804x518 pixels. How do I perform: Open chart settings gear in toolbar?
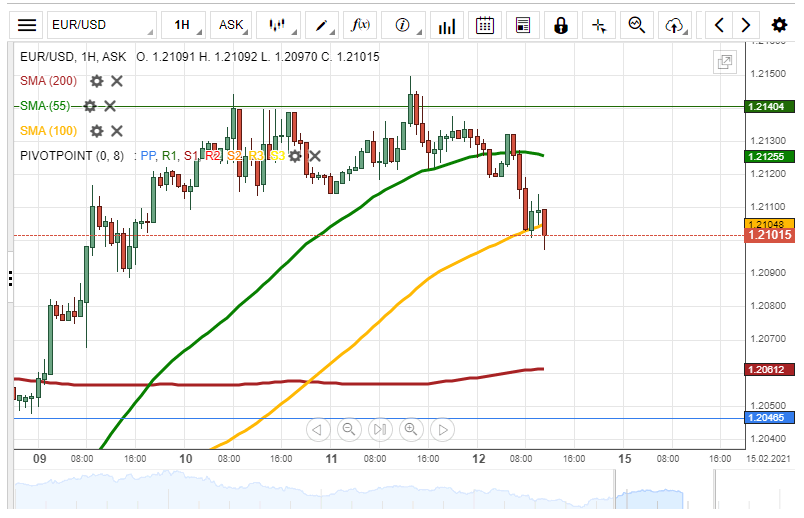(x=779, y=25)
